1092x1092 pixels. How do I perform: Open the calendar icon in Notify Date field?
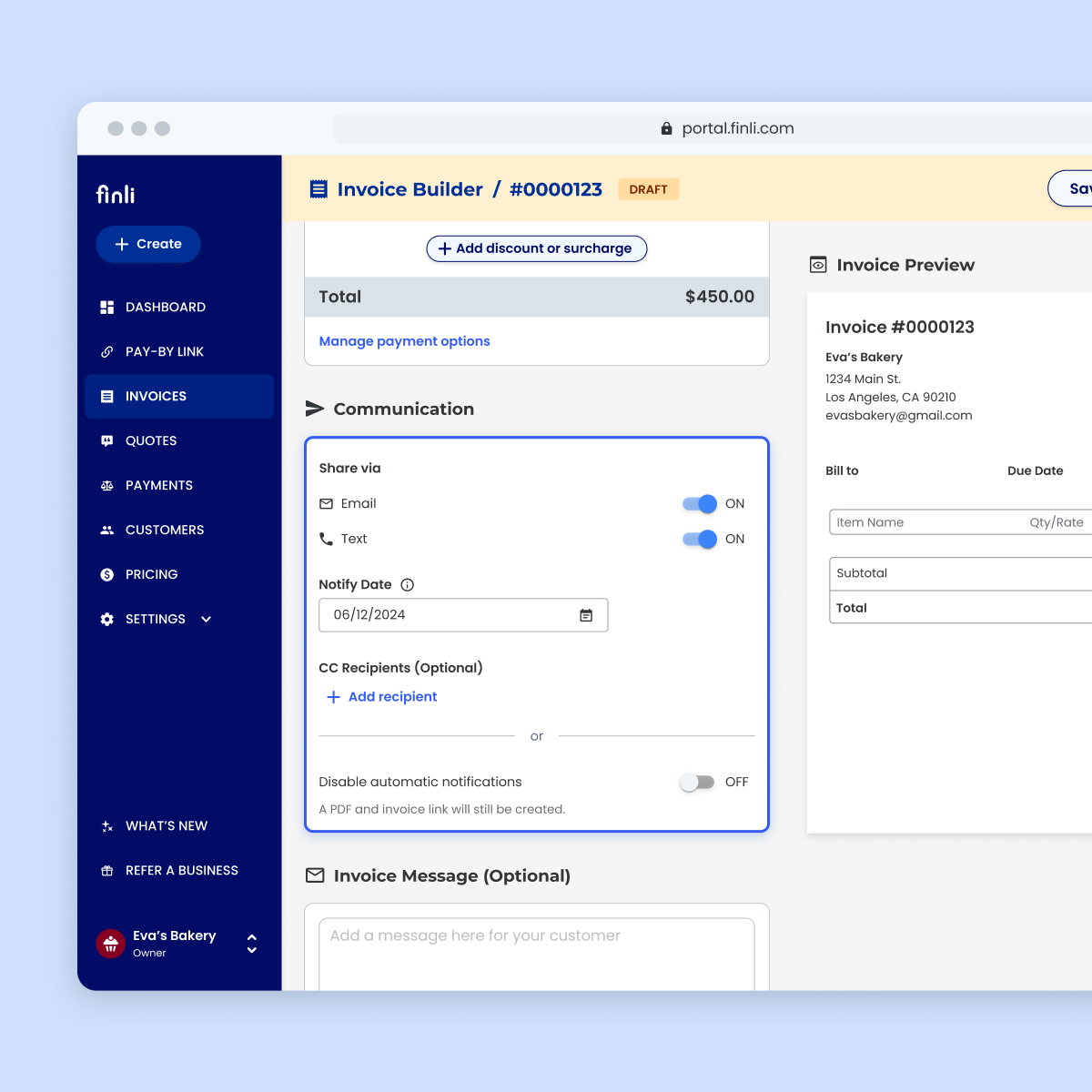click(586, 615)
